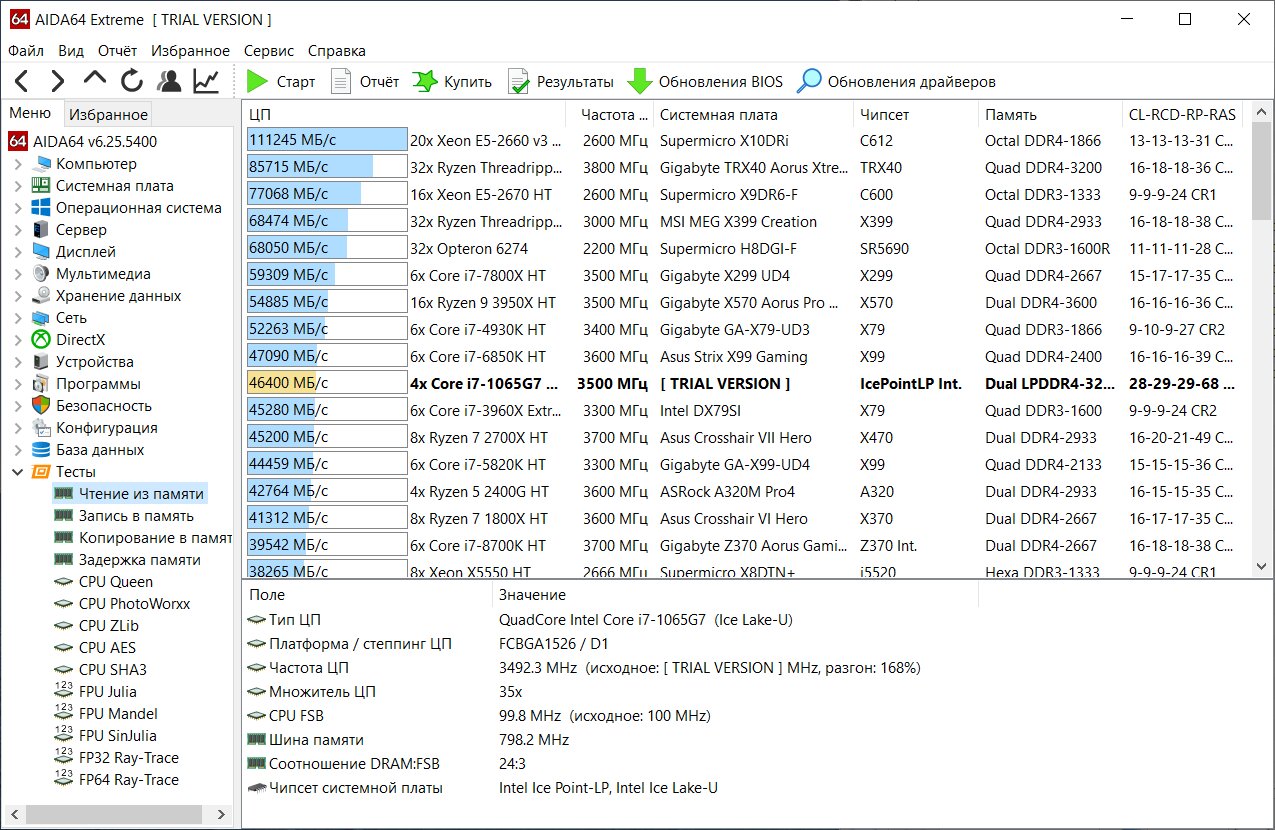Open the user profile icon in the toolbar
The image size is (1275, 830).
click(169, 81)
